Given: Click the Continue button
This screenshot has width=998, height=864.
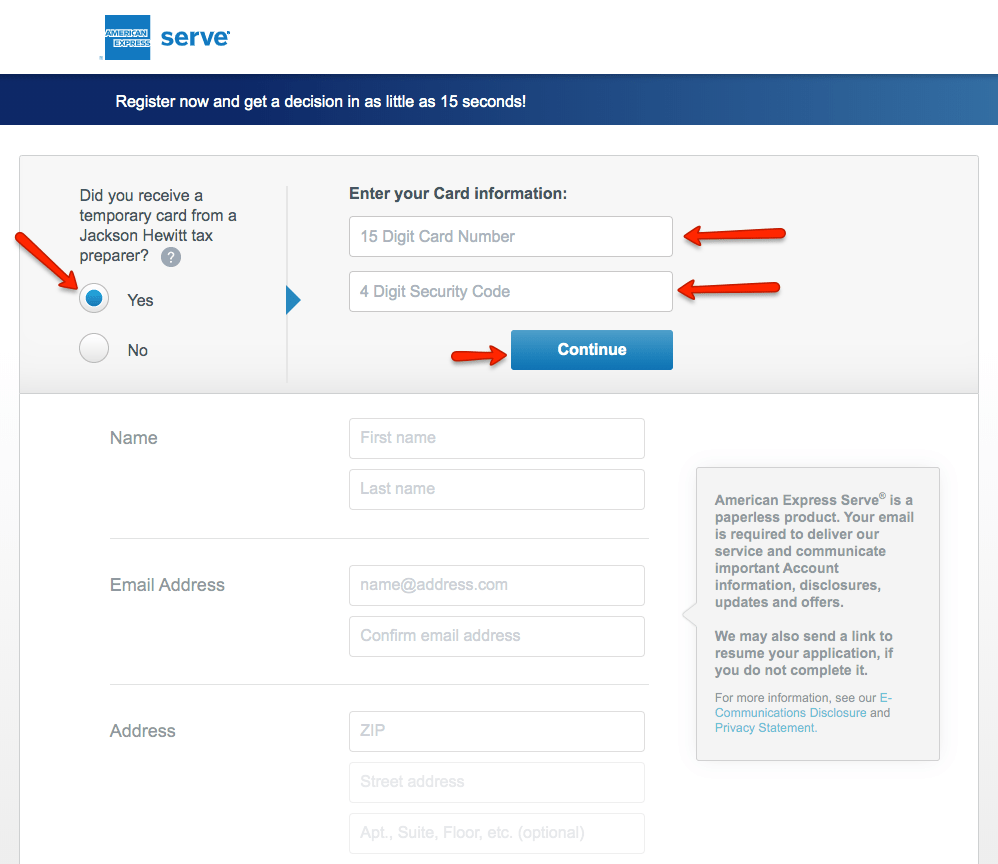Looking at the screenshot, I should (x=591, y=350).
